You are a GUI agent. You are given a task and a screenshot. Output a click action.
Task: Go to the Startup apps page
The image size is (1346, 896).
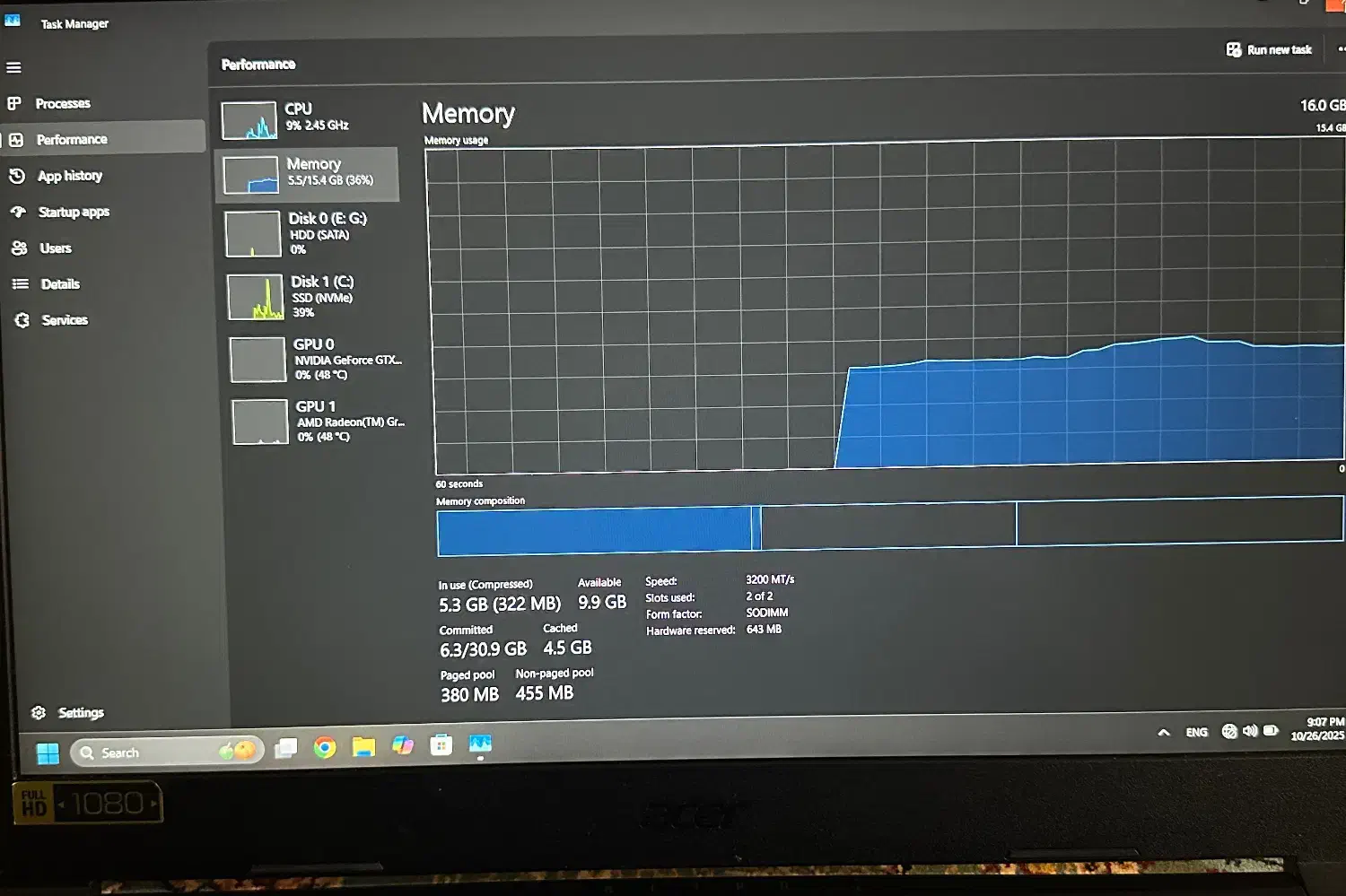point(73,213)
